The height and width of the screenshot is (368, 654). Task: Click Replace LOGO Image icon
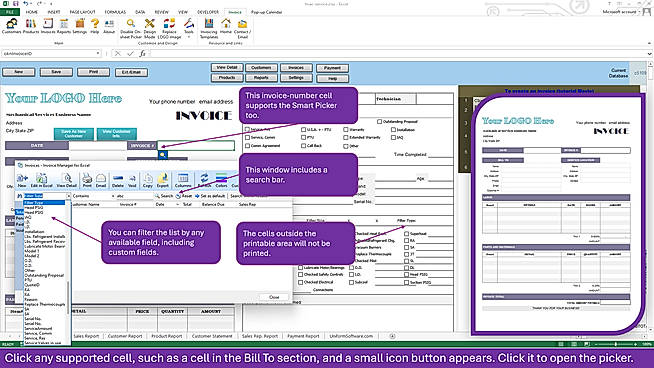coord(169,28)
